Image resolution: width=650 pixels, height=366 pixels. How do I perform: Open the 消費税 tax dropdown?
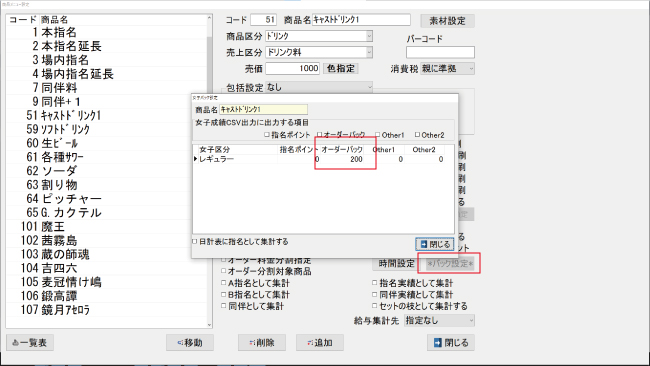(x=471, y=68)
